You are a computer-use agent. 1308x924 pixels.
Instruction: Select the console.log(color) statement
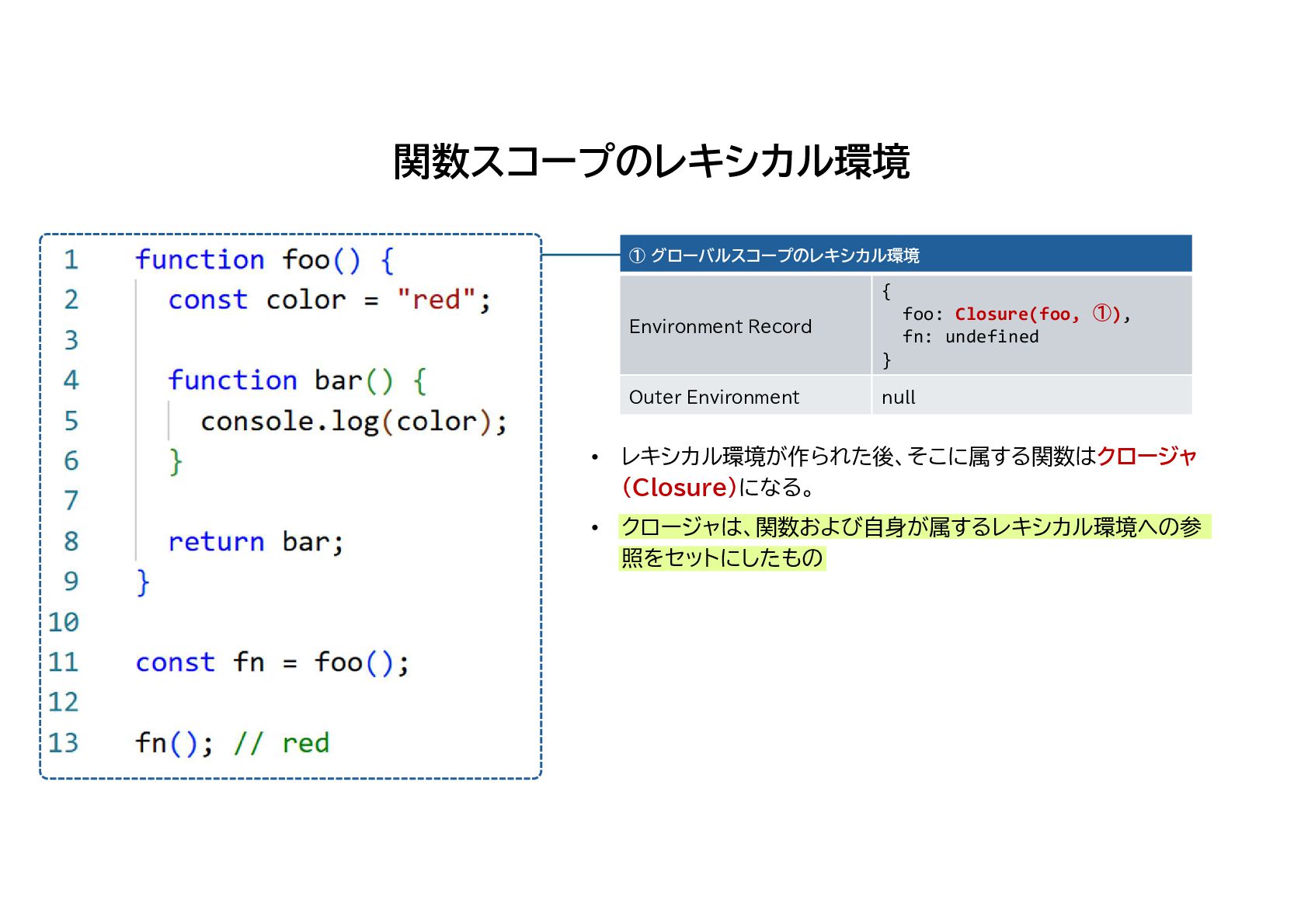pos(354,422)
